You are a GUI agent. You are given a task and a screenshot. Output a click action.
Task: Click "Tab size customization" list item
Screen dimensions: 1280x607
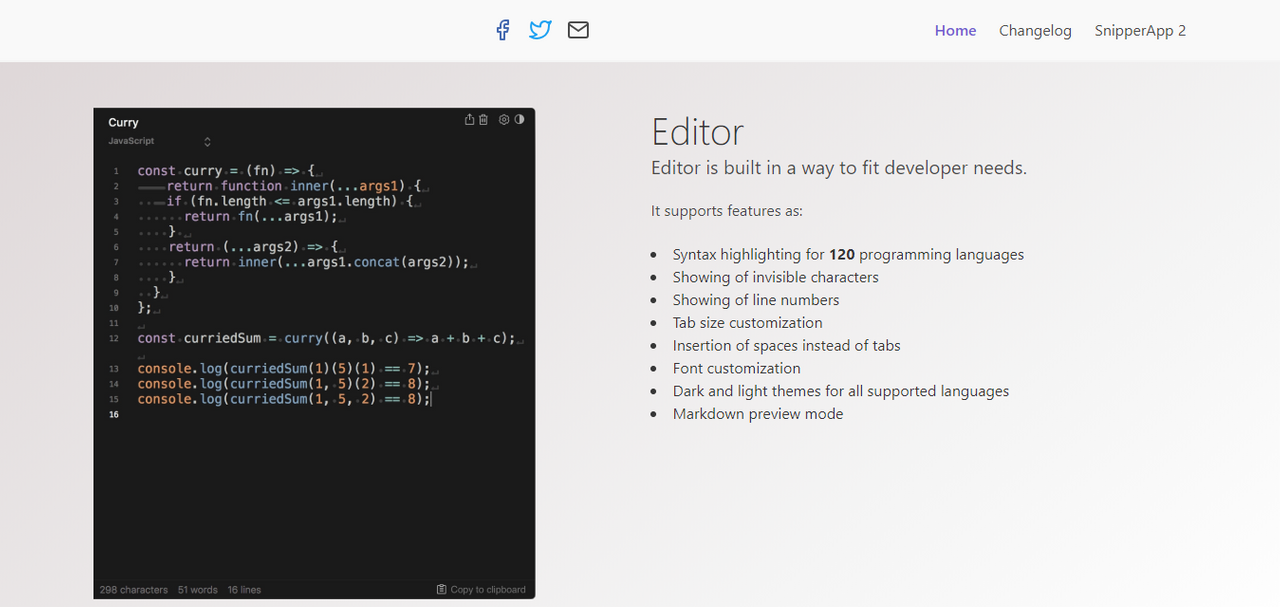pyautogui.click(x=747, y=323)
